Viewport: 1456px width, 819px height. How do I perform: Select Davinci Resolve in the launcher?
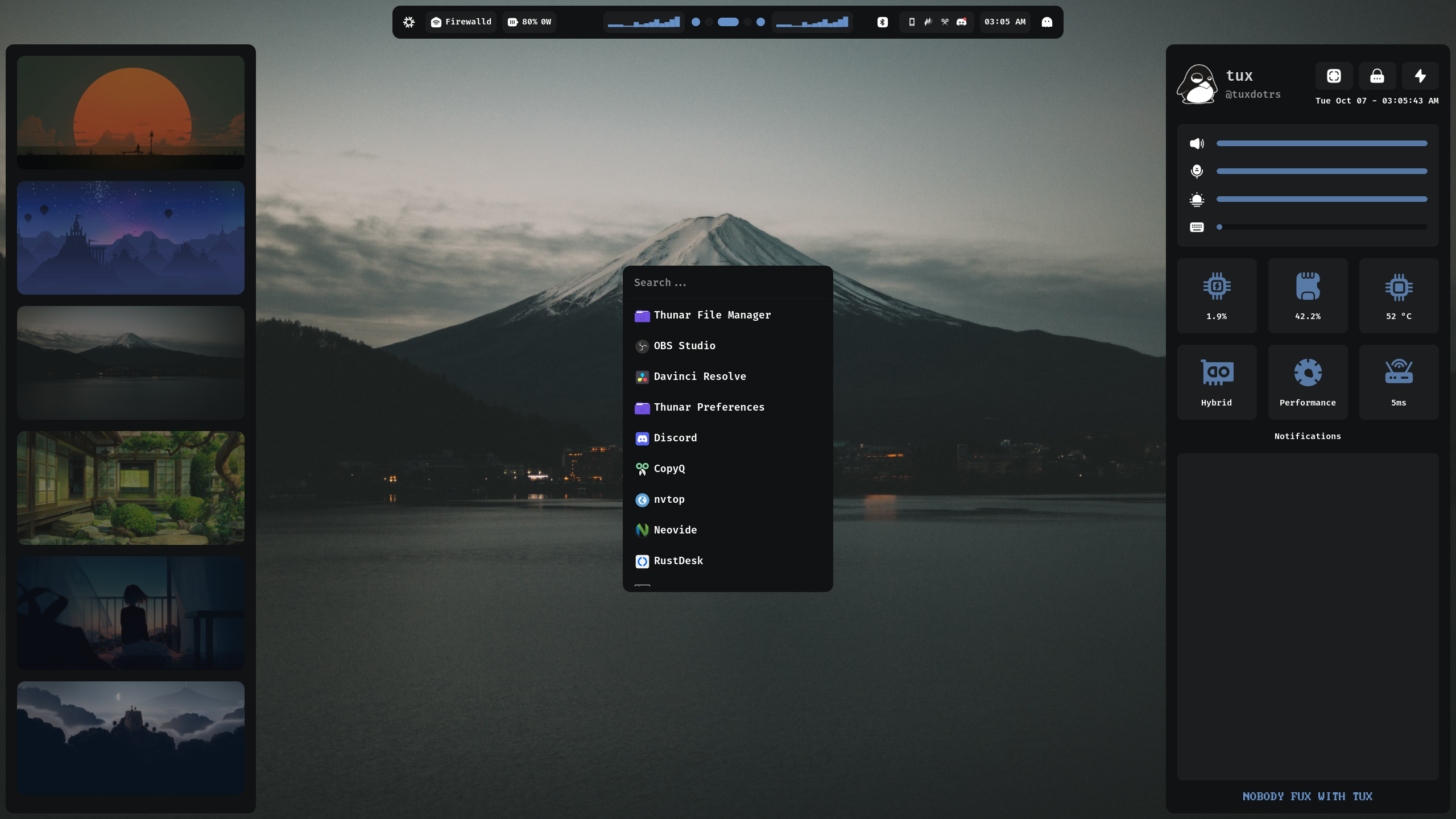point(700,377)
